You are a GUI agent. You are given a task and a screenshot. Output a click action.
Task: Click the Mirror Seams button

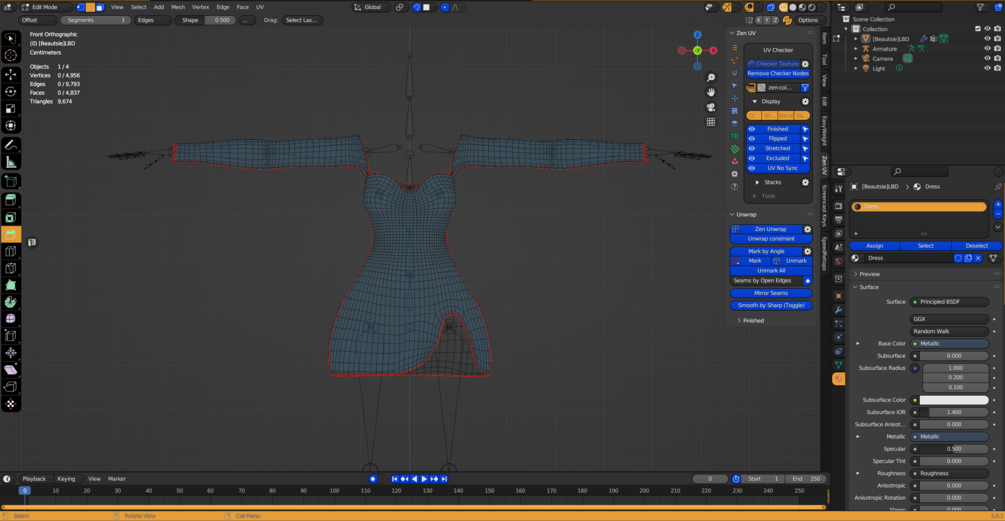coord(770,293)
